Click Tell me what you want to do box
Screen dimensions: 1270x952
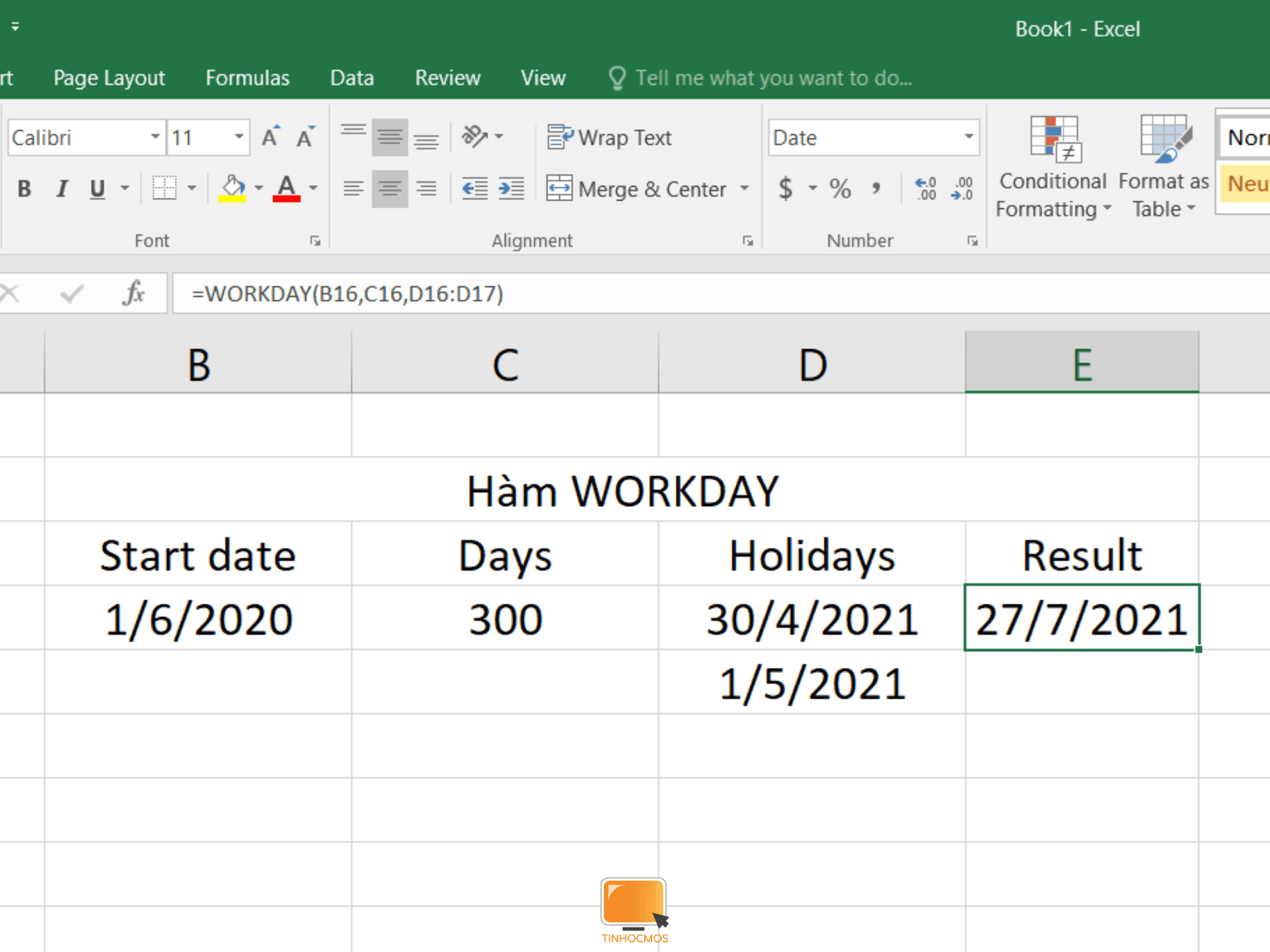(x=760, y=77)
